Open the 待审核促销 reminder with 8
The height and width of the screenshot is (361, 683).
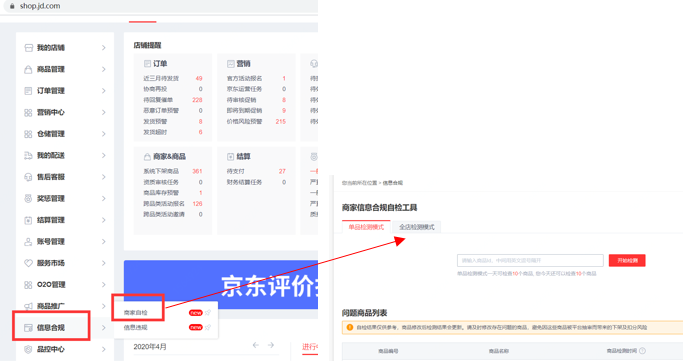(241, 100)
